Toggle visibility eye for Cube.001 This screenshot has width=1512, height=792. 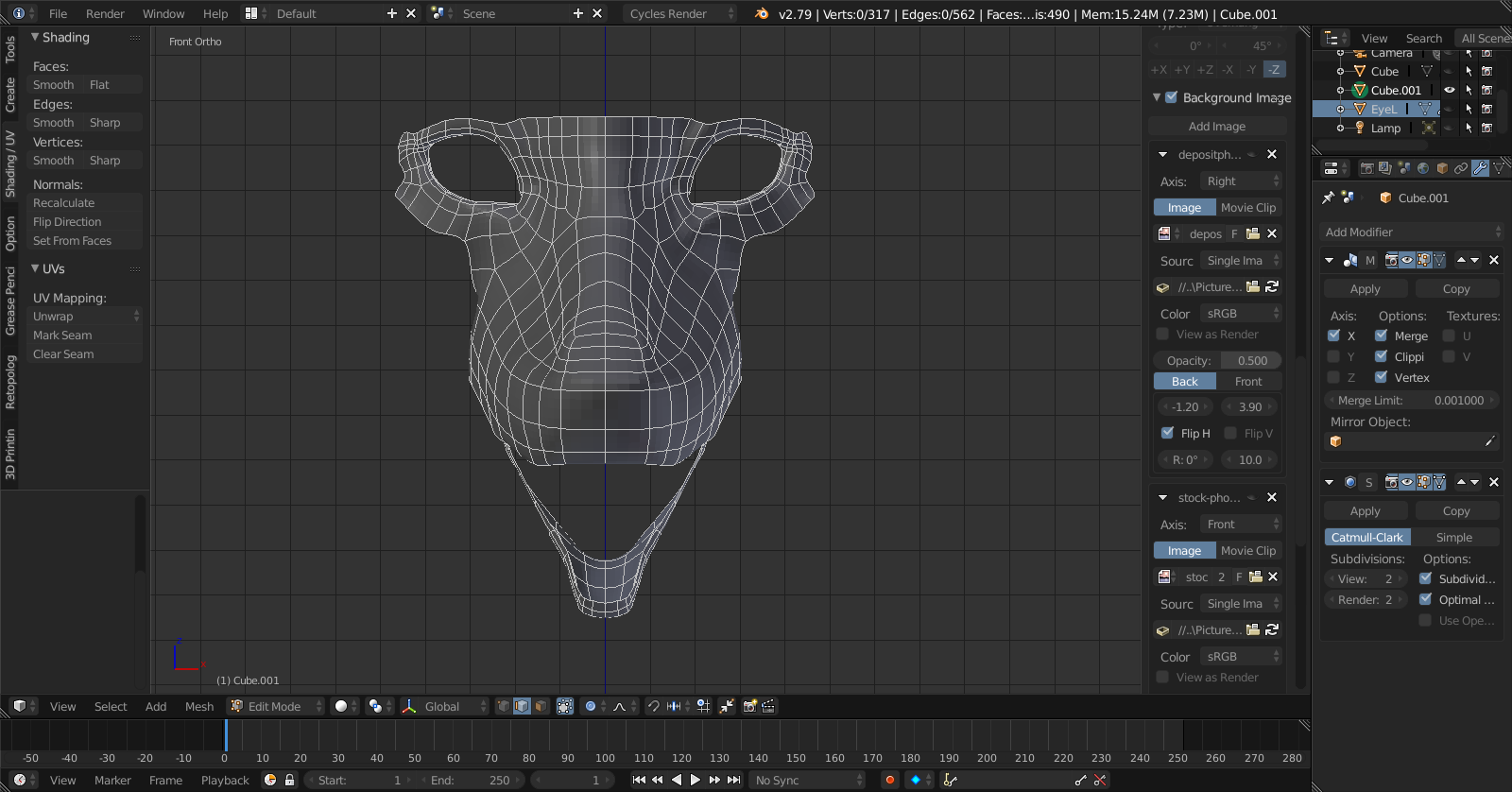coord(1449,91)
